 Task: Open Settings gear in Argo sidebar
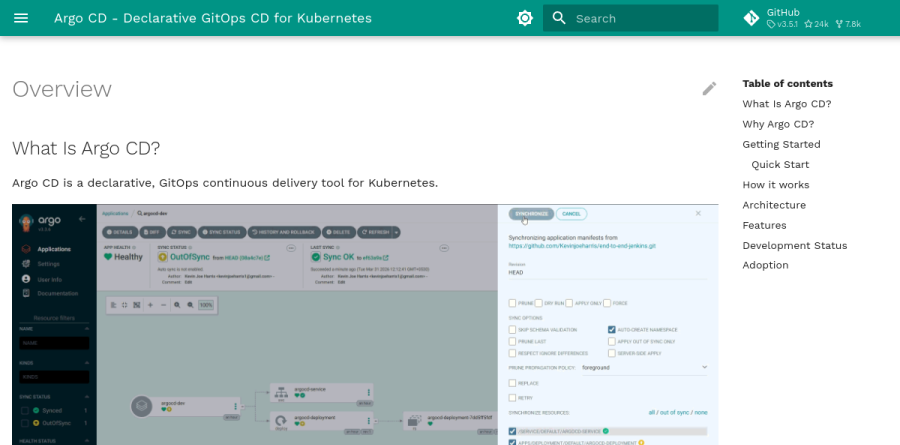(26, 264)
